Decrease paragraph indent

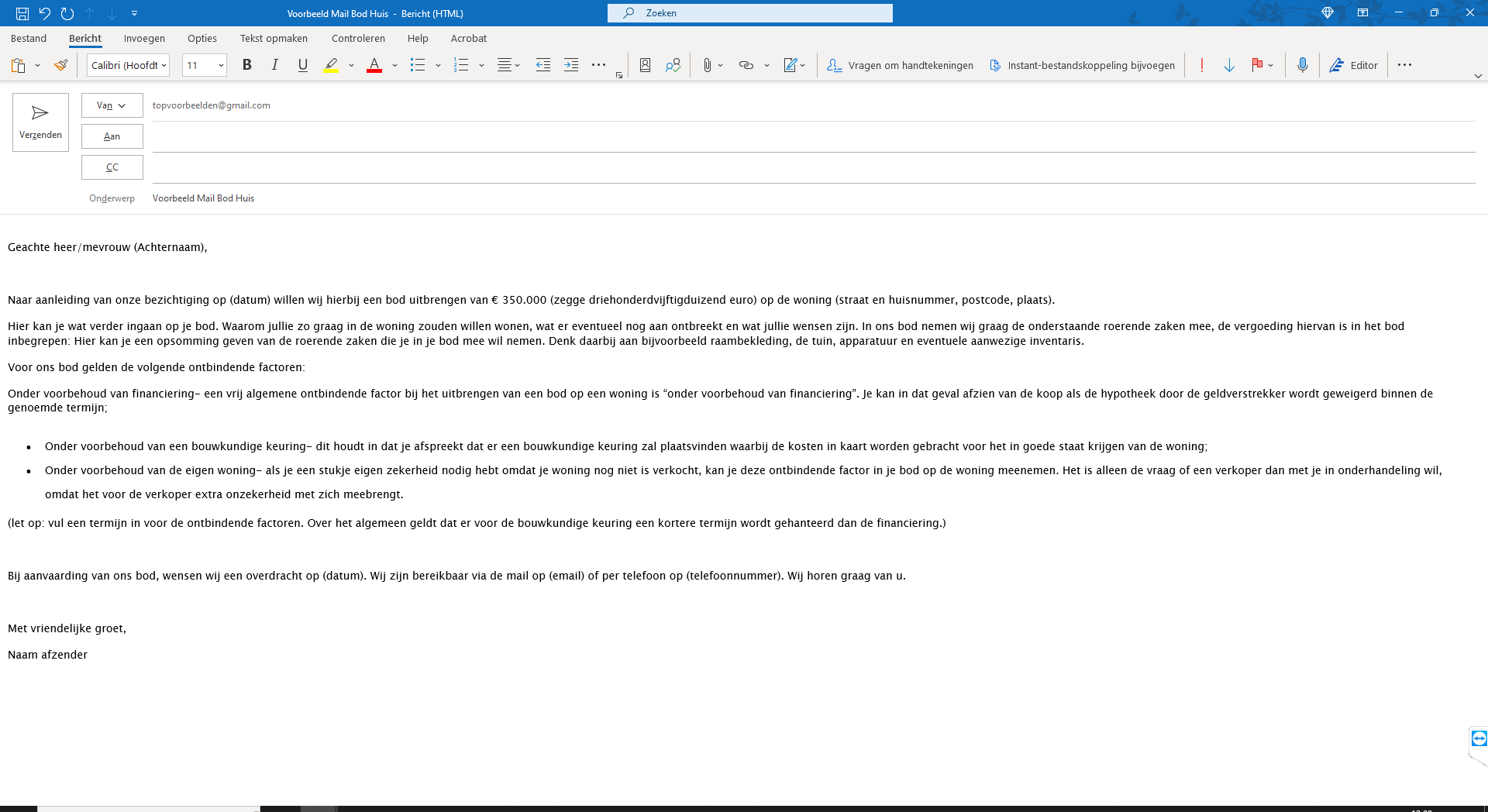point(543,66)
